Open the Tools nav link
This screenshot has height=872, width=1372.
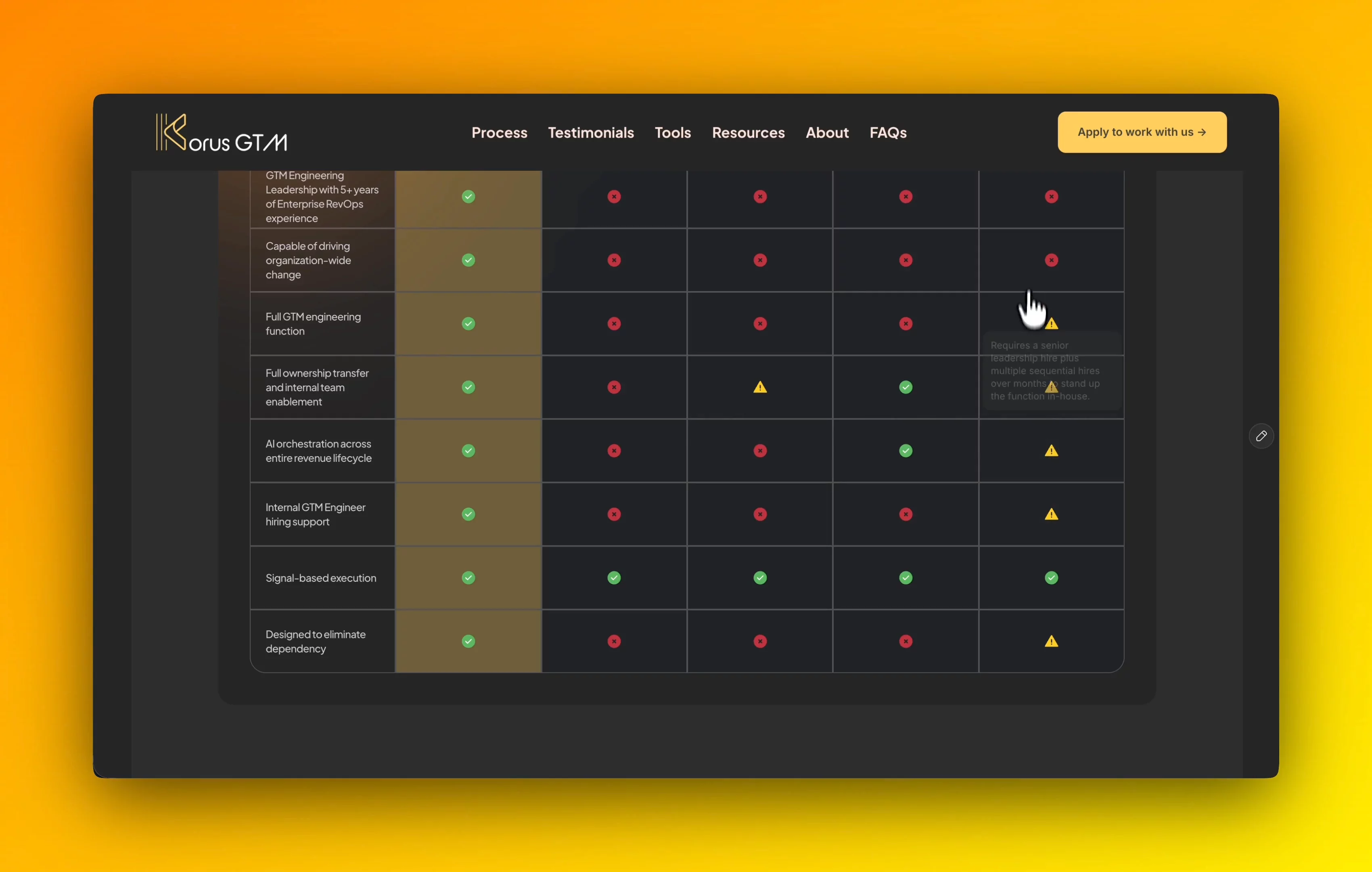tap(673, 132)
